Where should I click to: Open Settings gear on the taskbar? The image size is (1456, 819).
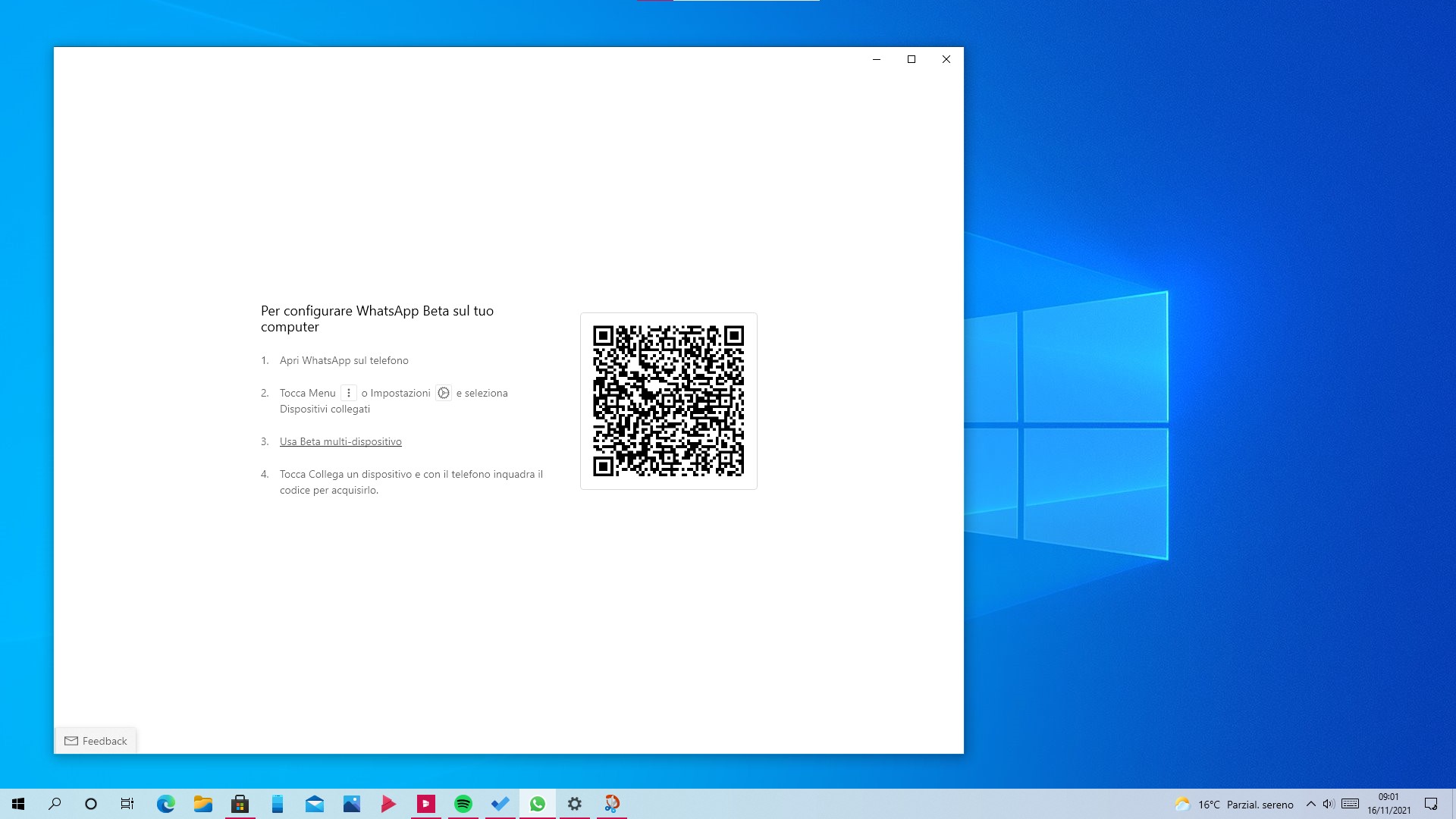pyautogui.click(x=575, y=804)
